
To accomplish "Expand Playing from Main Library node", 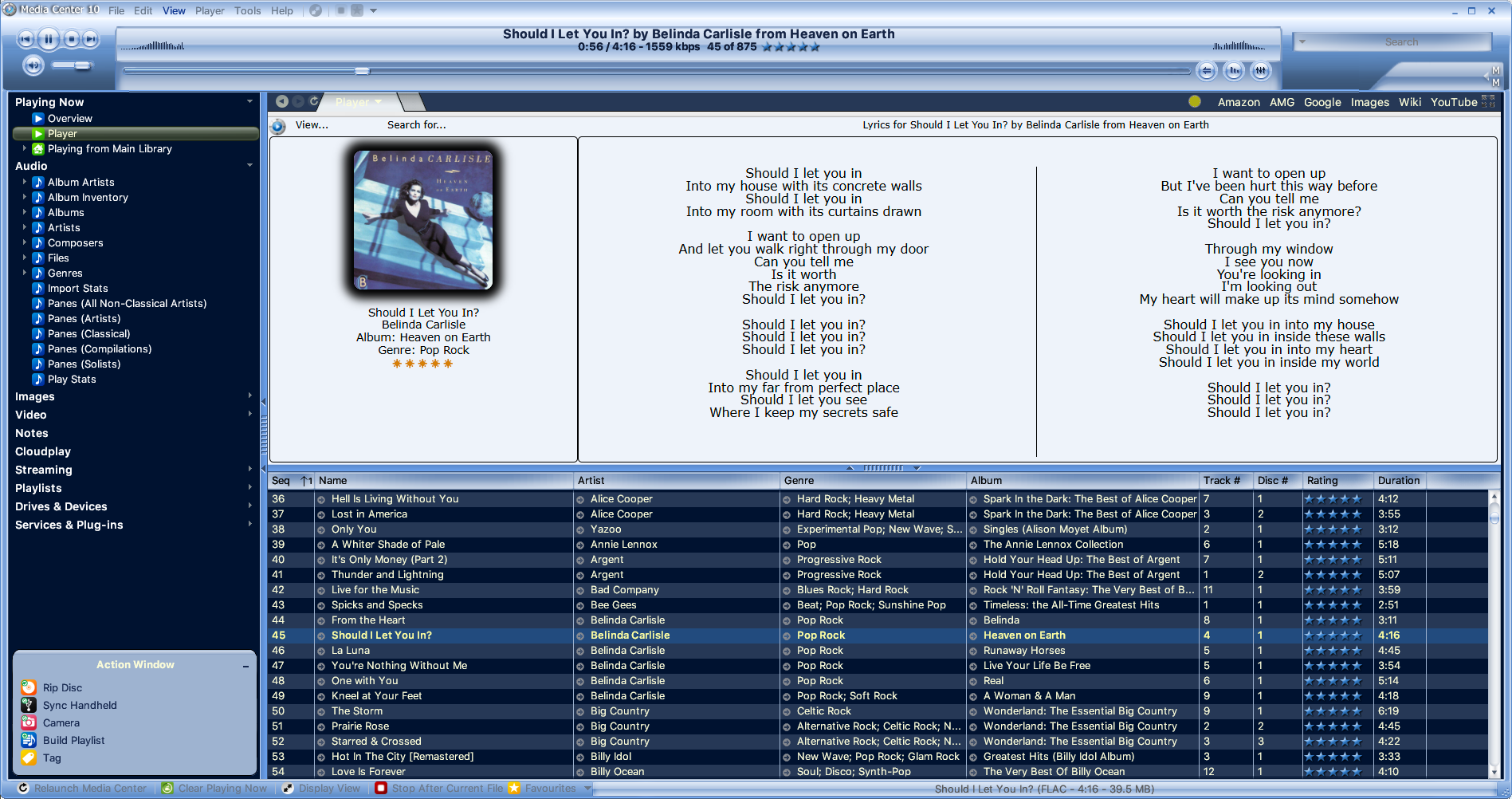I will 24,148.
